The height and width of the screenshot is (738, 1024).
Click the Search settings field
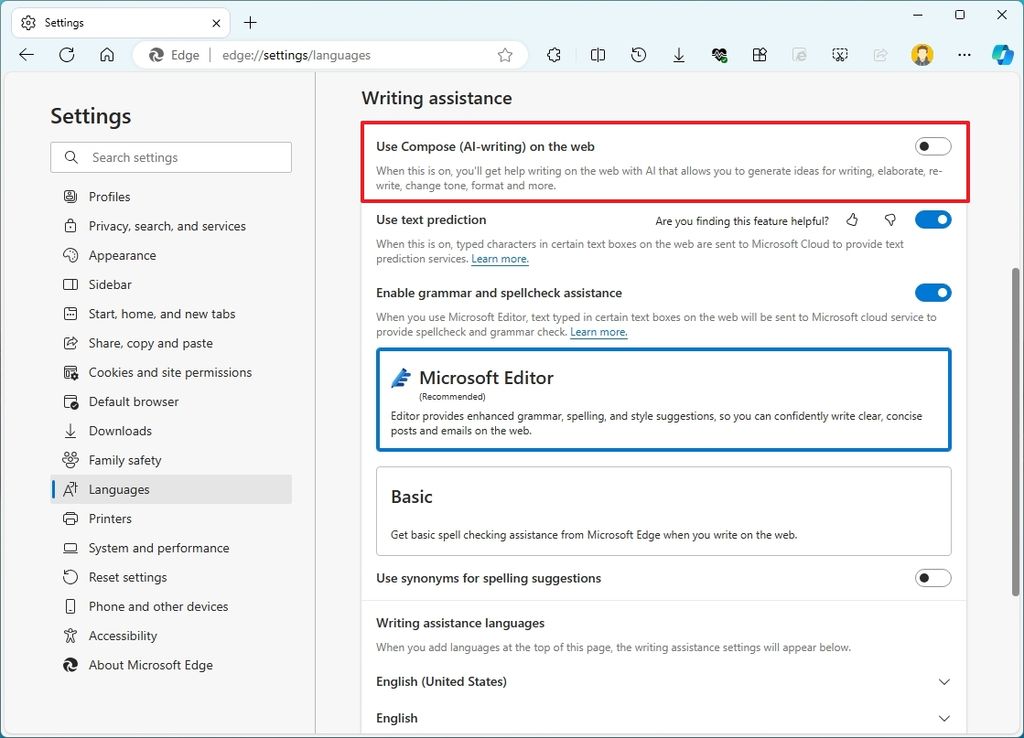click(170, 157)
